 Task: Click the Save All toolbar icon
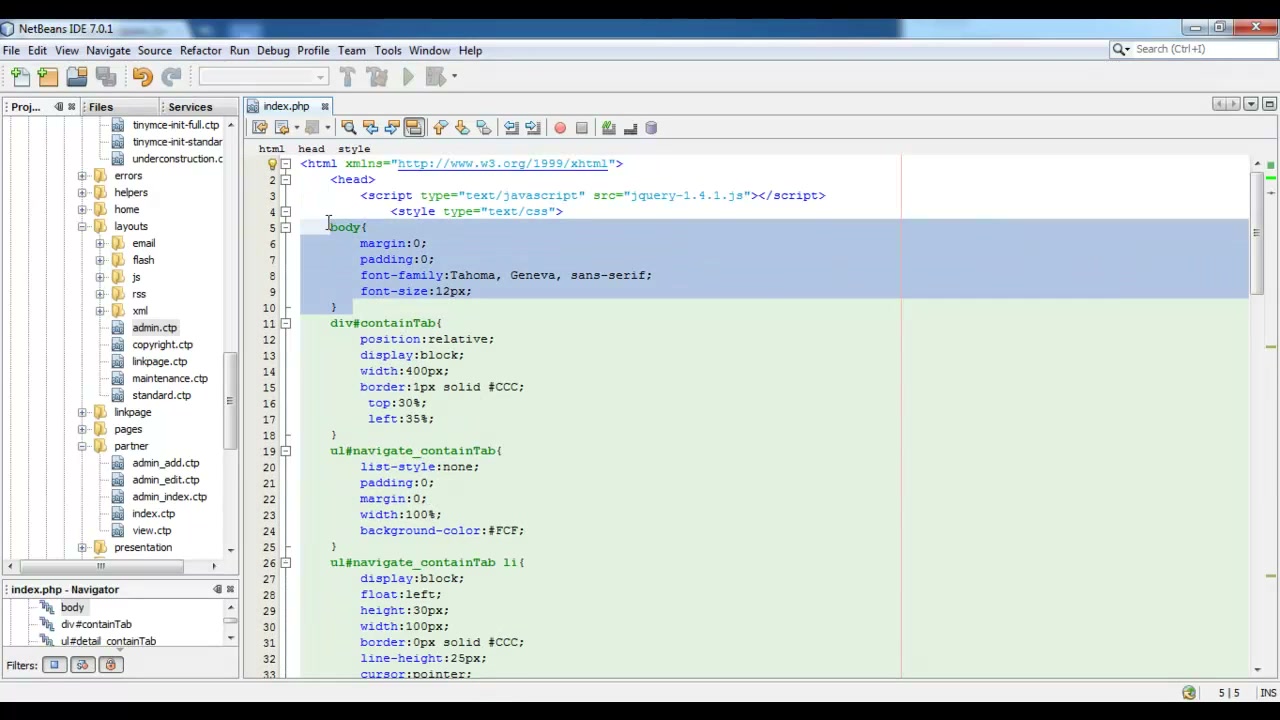(105, 76)
